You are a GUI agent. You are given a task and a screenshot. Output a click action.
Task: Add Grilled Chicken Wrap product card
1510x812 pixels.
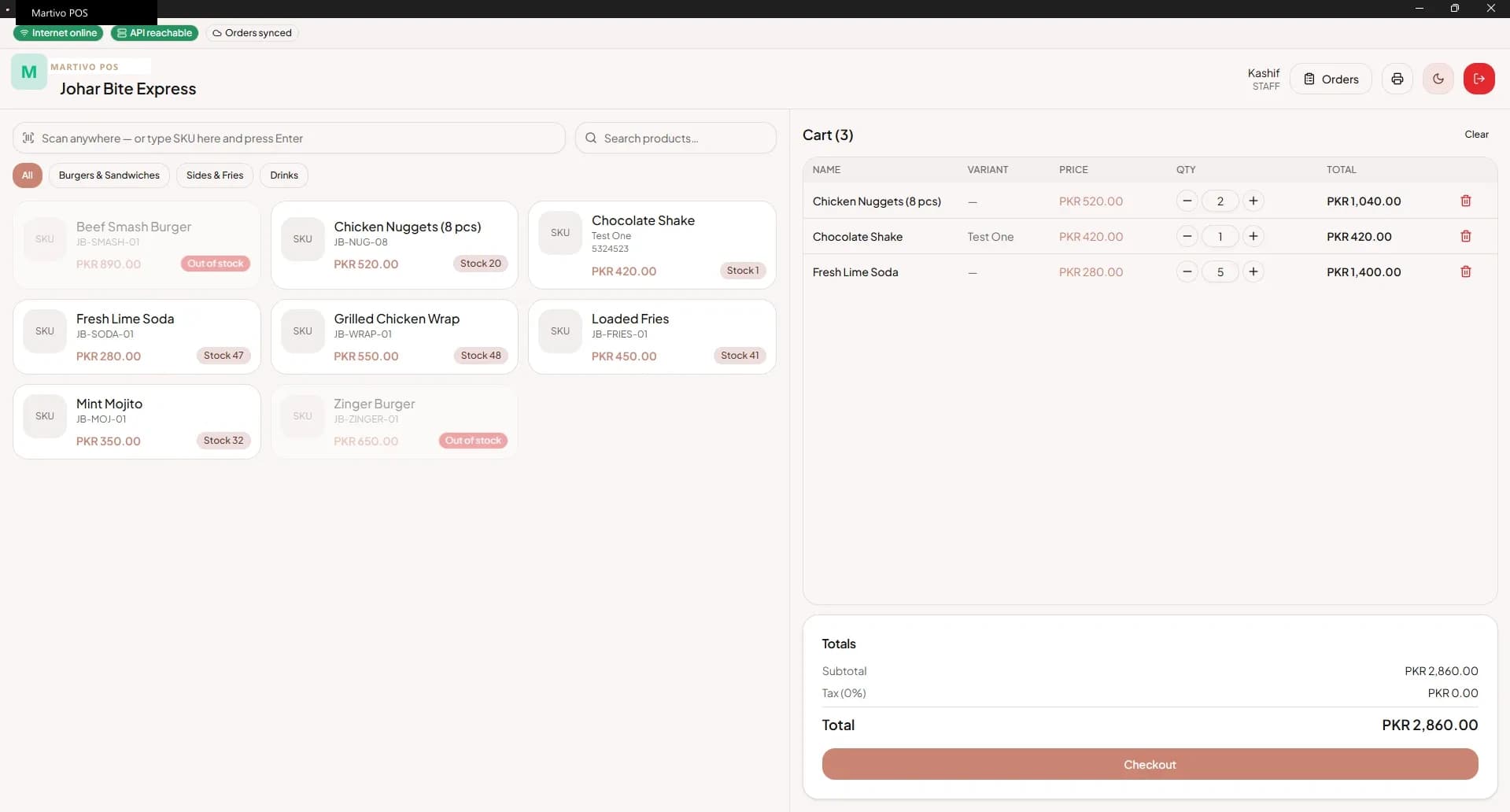coord(394,337)
